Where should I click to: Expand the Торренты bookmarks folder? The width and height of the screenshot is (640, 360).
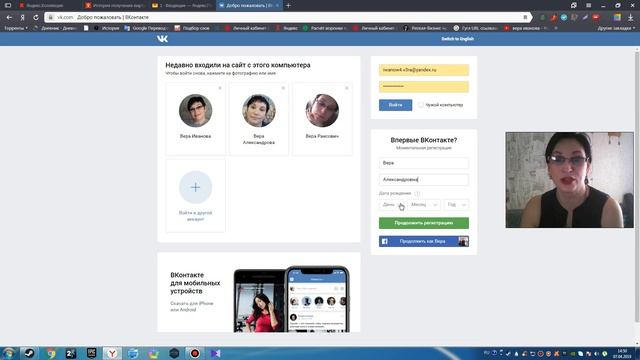coord(16,28)
